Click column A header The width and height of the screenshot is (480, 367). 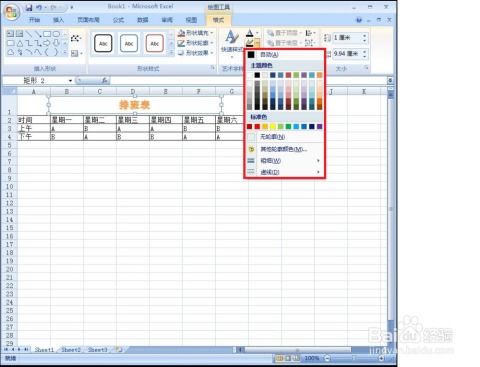34,91
